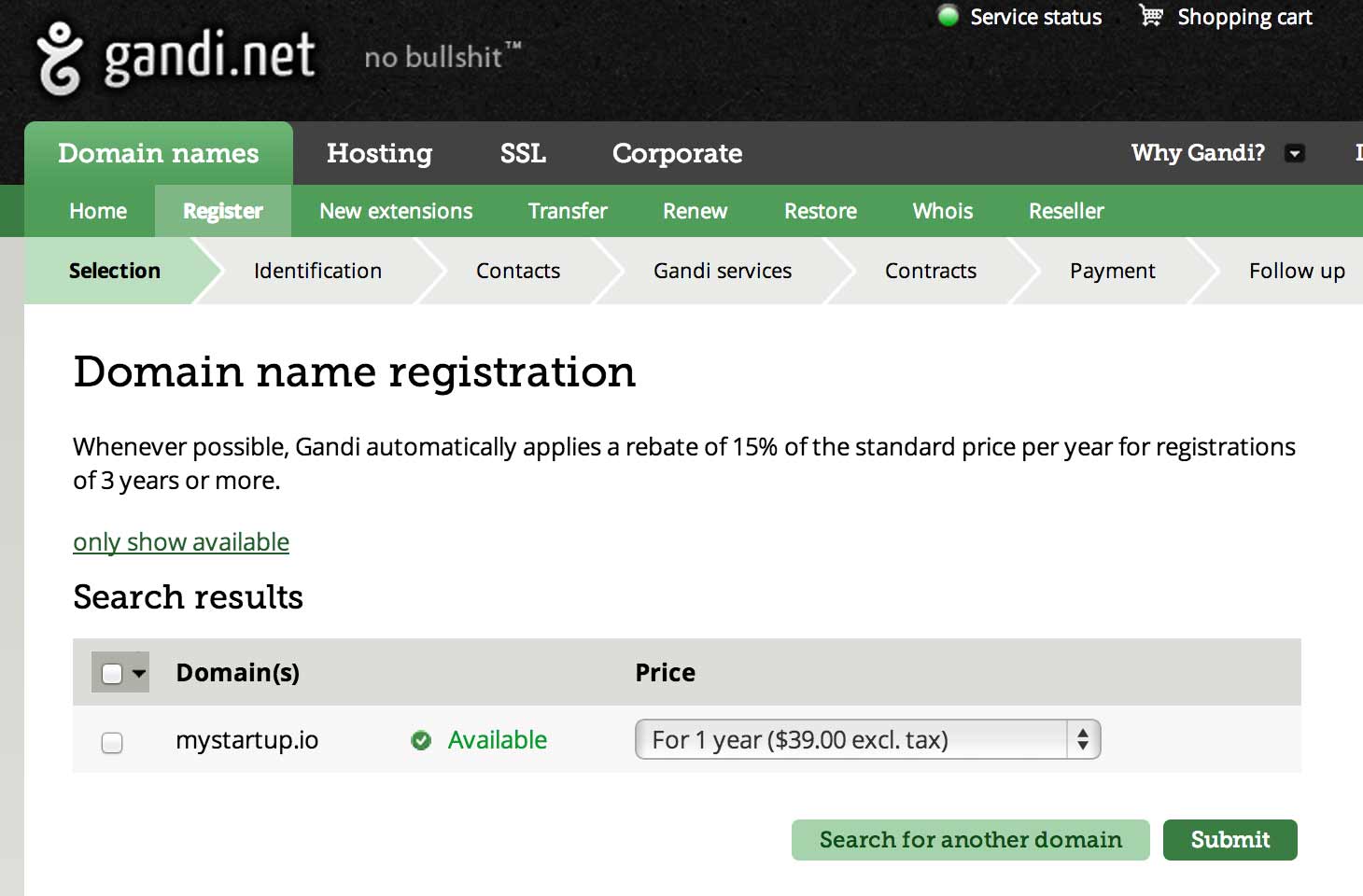Screen dimensions: 1363x896
Task: Open the Renew submenu item
Action: coord(695,211)
